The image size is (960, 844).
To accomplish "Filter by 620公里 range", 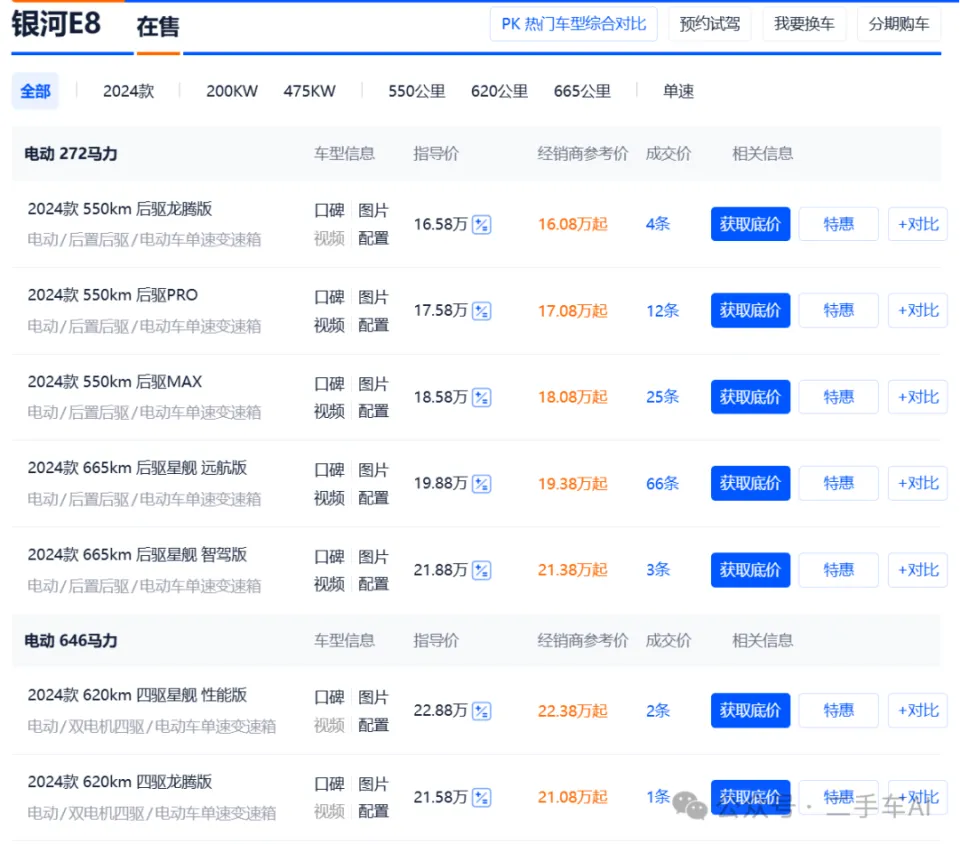I will pos(499,91).
